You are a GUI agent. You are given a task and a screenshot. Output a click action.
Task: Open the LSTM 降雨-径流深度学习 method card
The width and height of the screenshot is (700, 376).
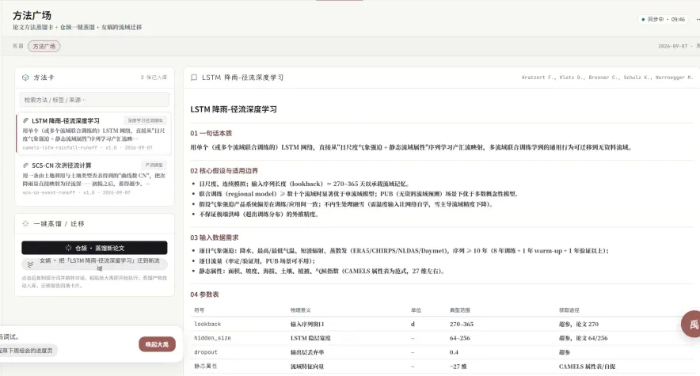(94, 134)
